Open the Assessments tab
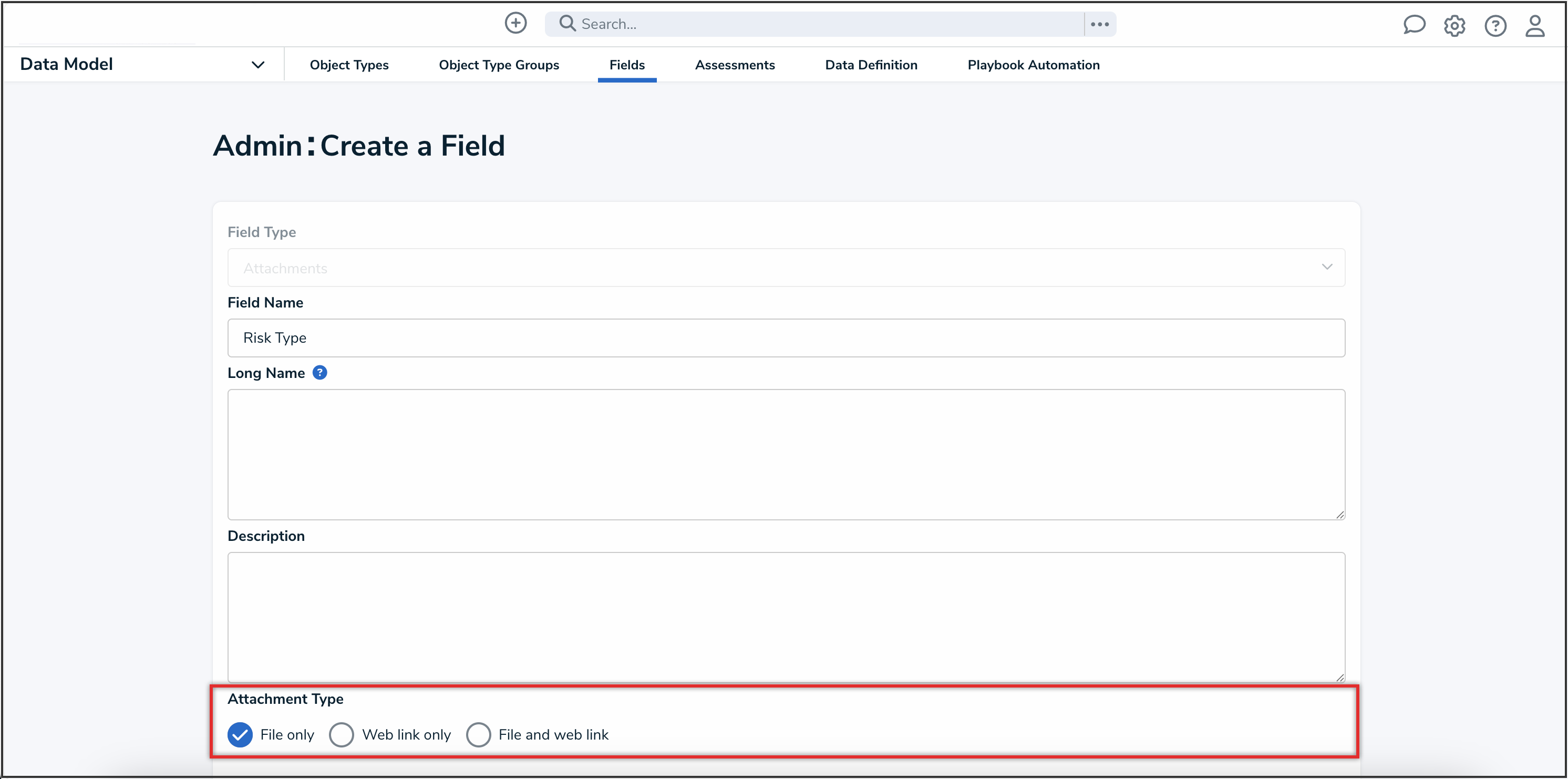Viewport: 1568px width, 779px height. tap(735, 65)
